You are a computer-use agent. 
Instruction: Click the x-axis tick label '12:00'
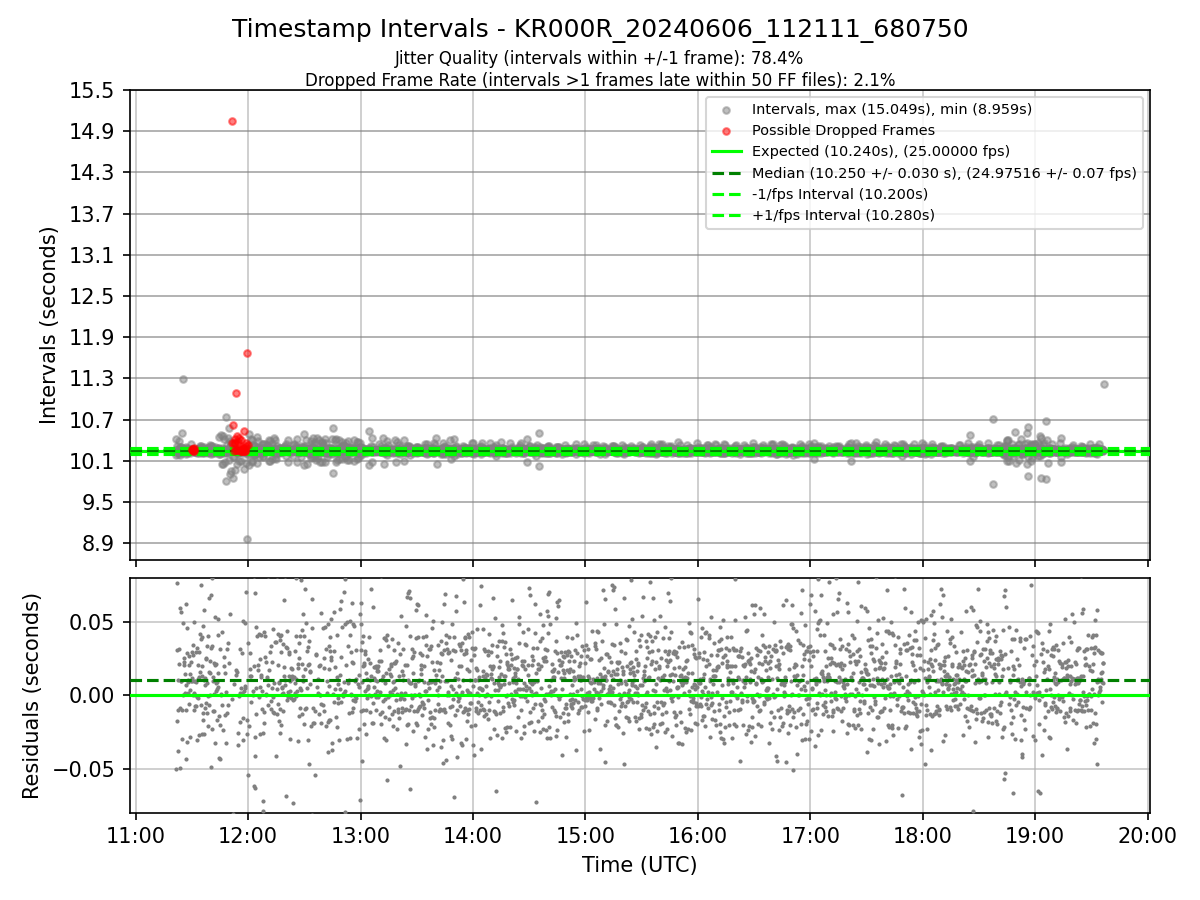[x=248, y=836]
